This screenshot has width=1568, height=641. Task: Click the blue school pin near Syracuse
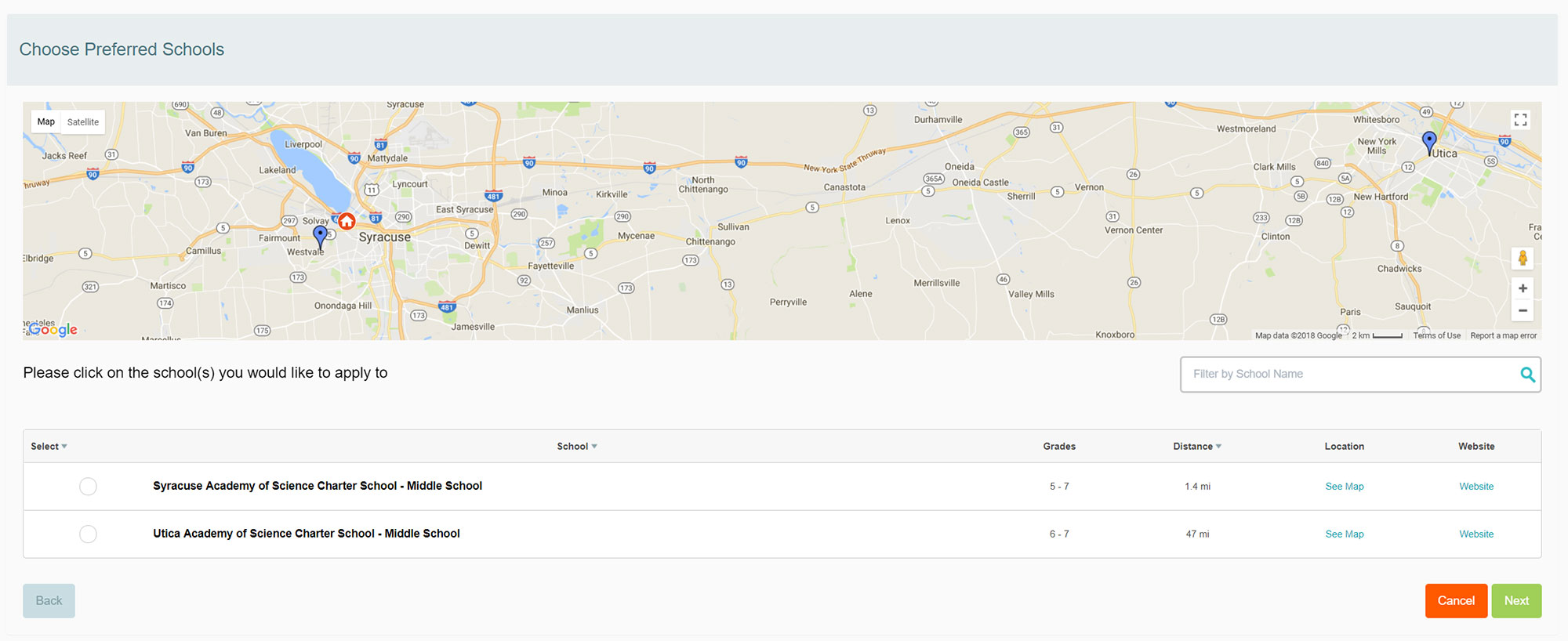320,234
